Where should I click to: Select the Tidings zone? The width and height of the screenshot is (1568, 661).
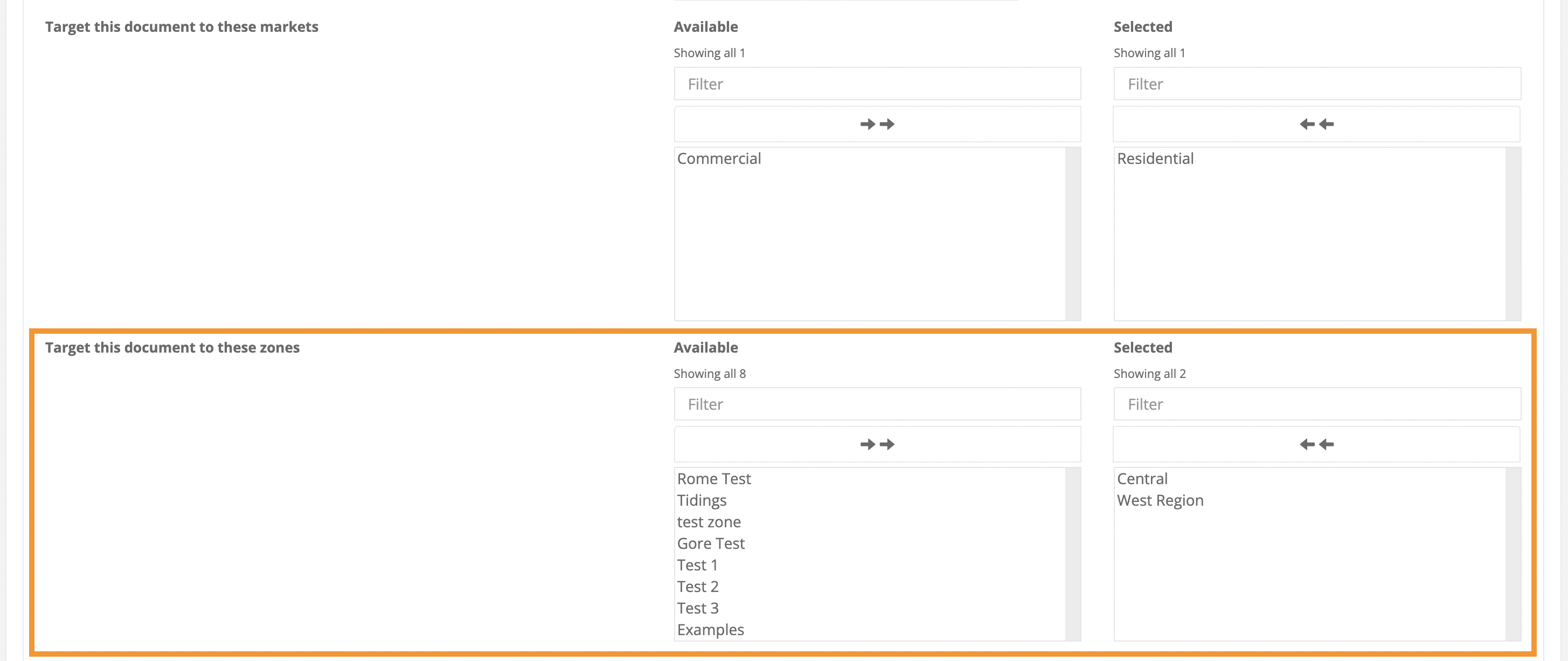tap(702, 500)
